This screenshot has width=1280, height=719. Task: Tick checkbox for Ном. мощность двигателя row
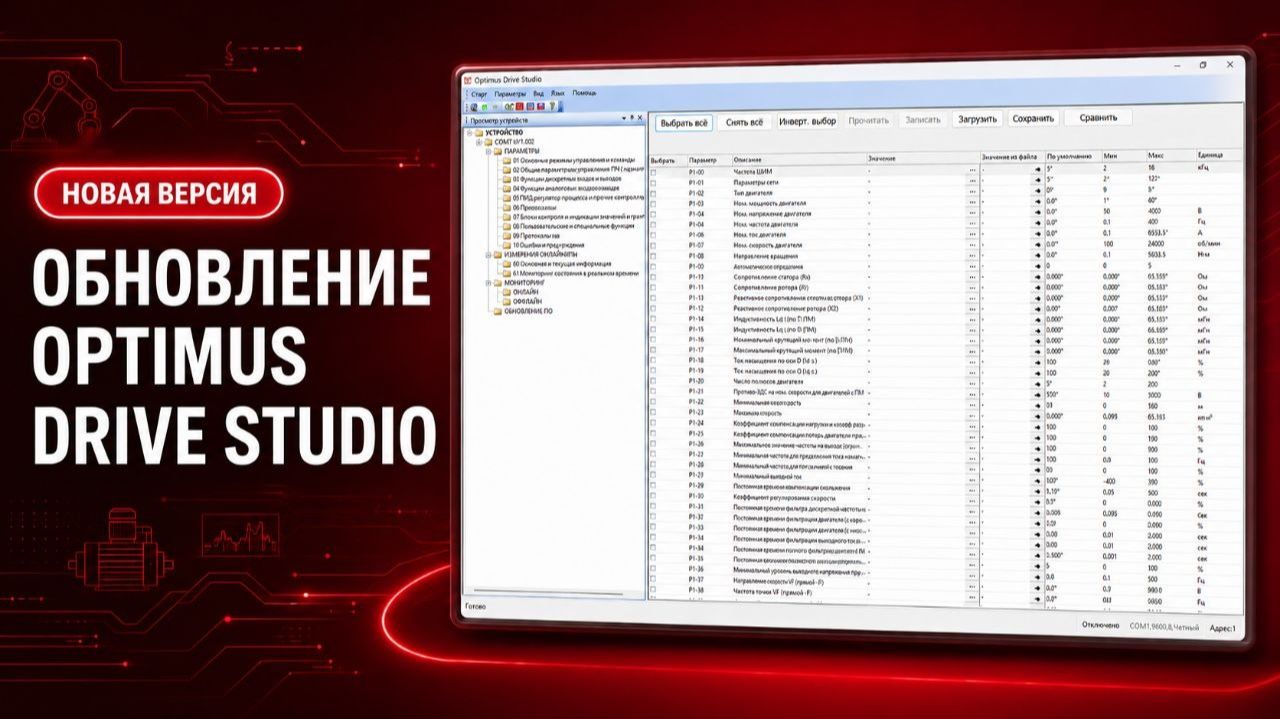[654, 203]
